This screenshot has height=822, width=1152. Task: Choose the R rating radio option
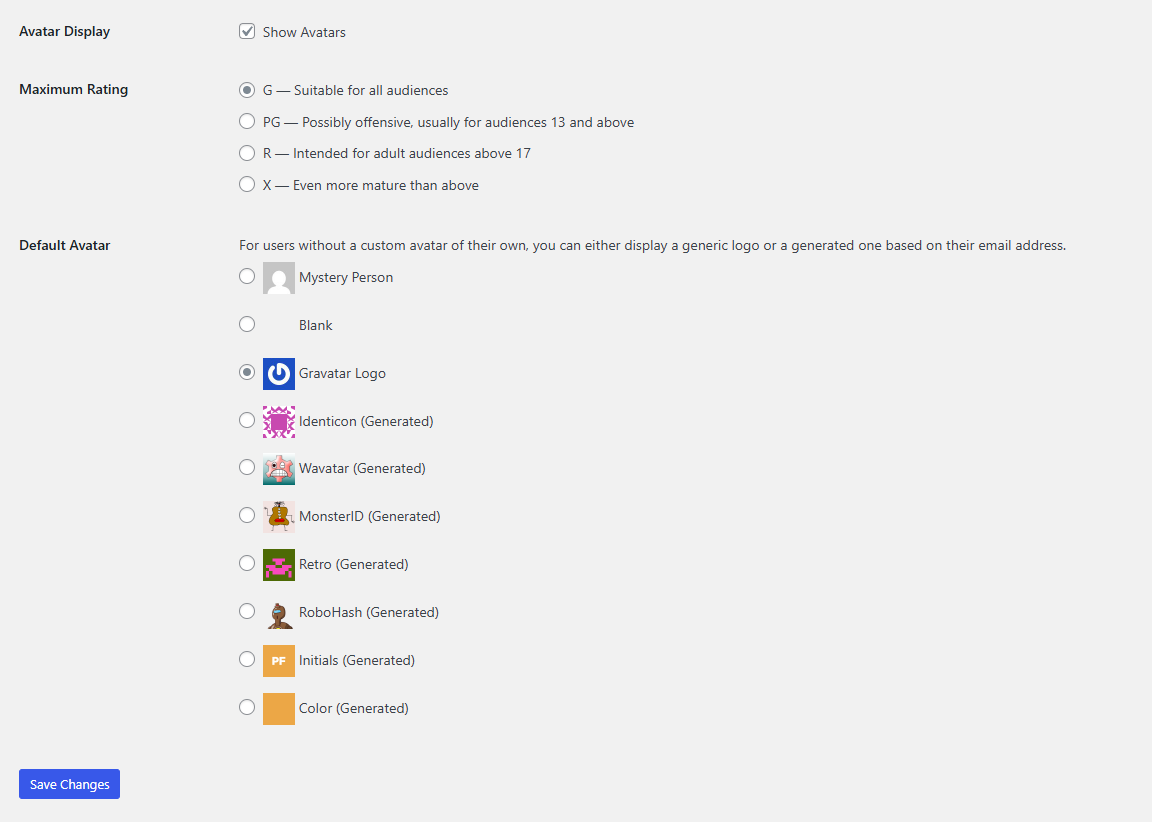point(247,153)
